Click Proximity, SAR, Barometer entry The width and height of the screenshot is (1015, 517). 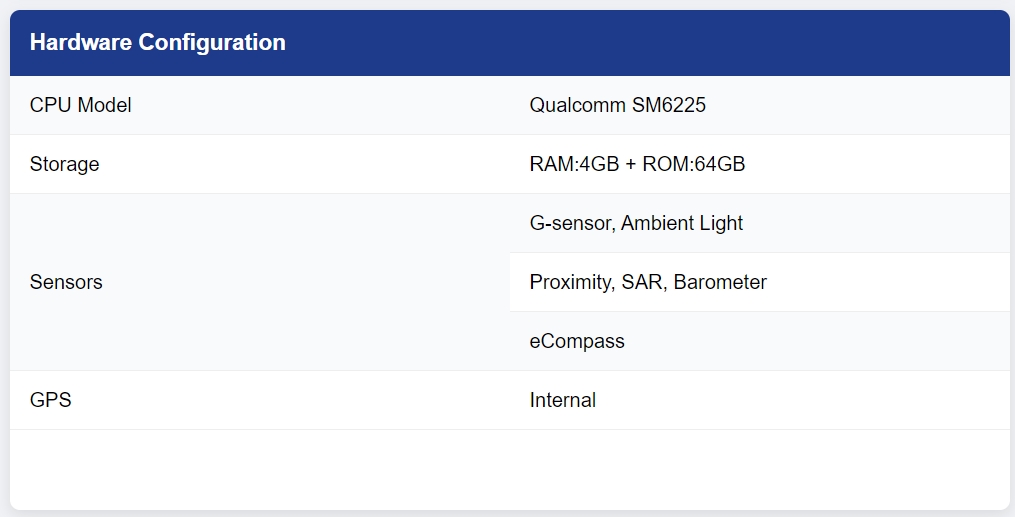click(x=648, y=282)
